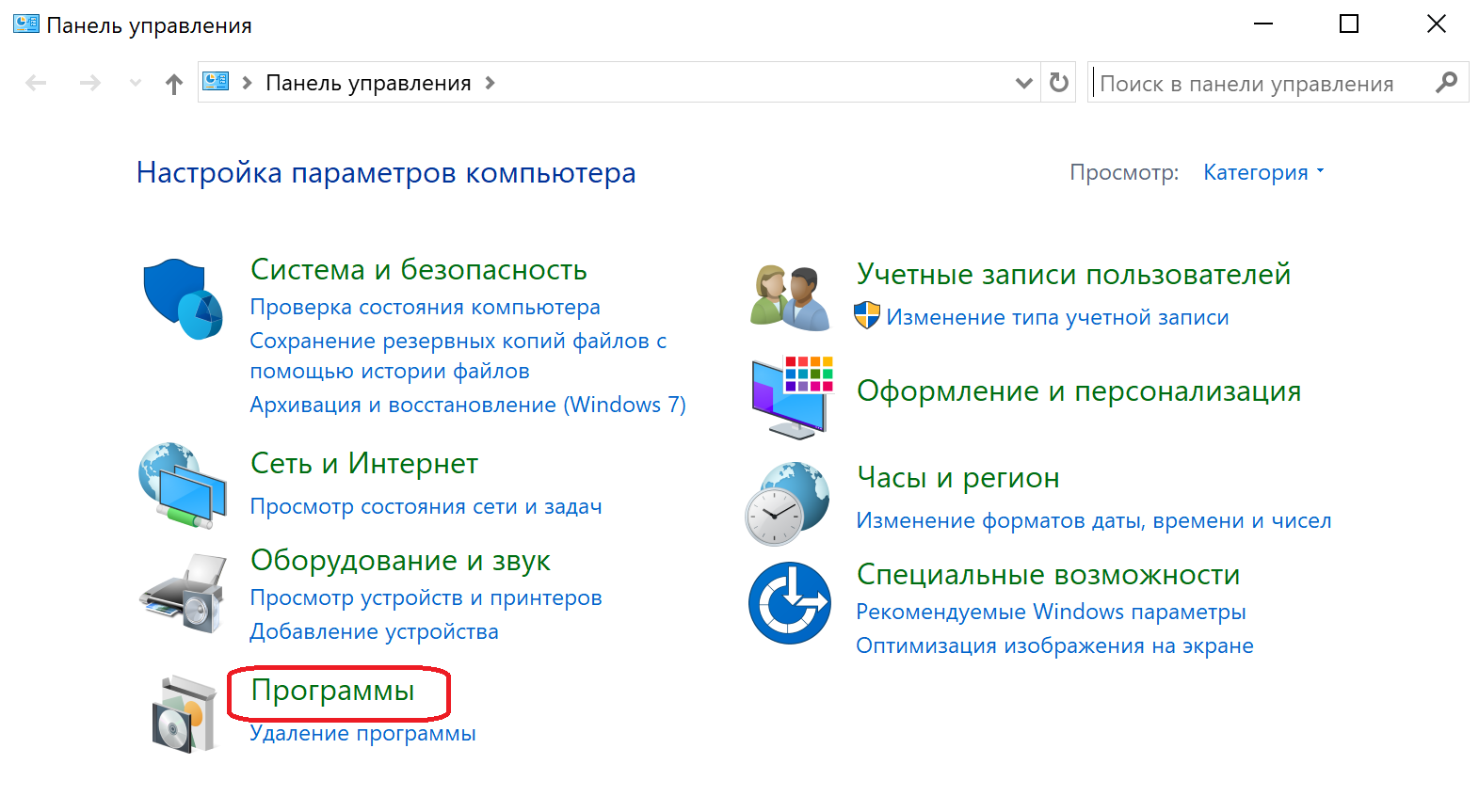Expand the chevron before Панель управления breadcrumb
1479x812 pixels.
(248, 83)
